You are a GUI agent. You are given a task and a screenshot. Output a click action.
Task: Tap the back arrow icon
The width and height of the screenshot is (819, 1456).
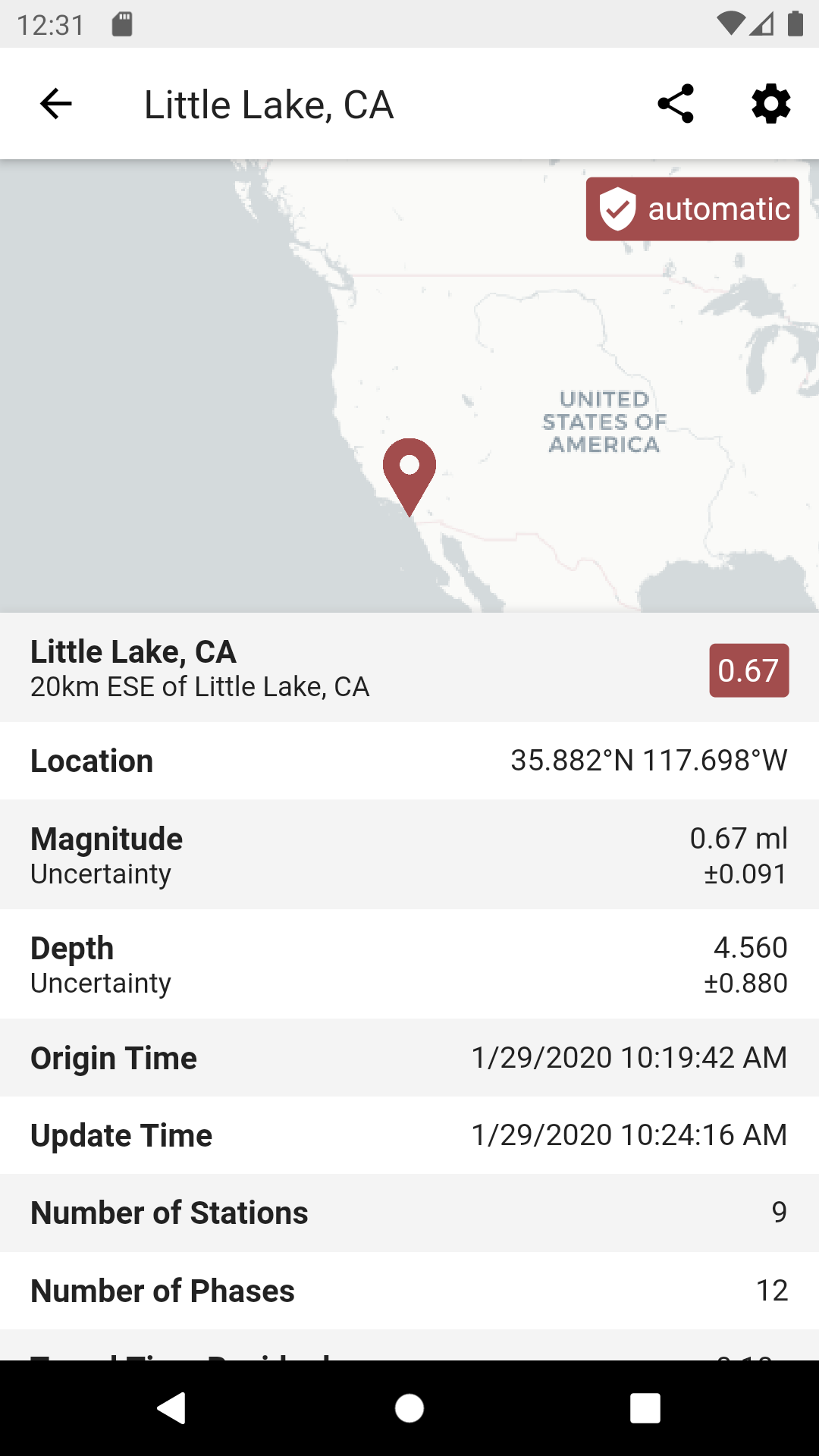click(55, 104)
